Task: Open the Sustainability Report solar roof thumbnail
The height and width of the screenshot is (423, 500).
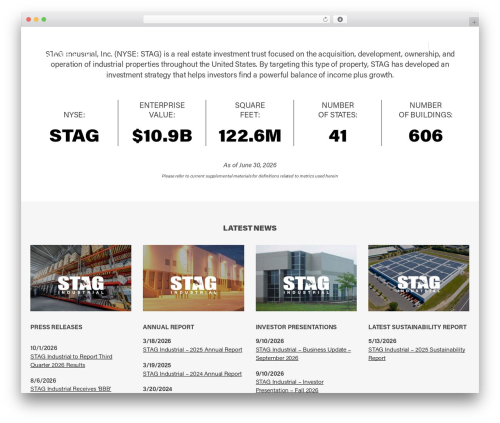Action: 418,278
